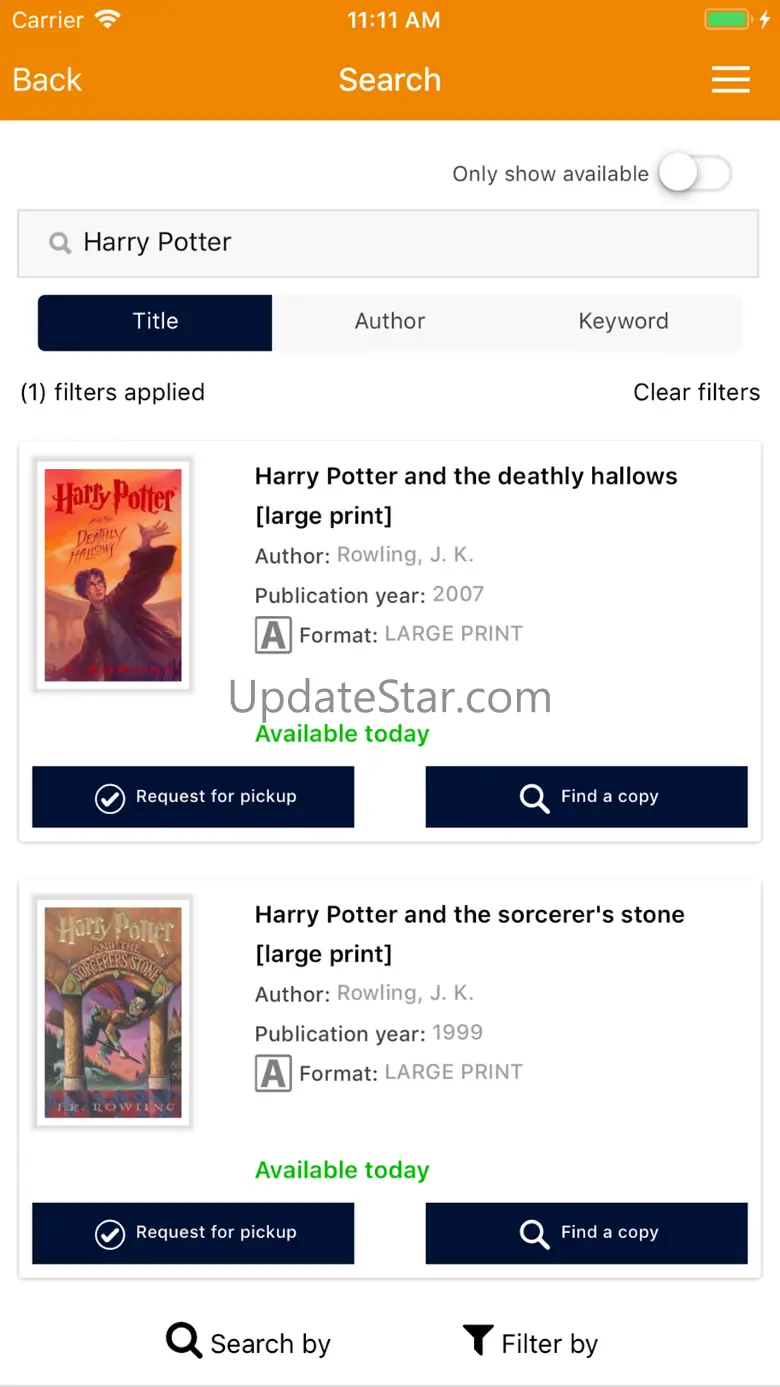780x1387 pixels.
Task: Click the magnifier icon in search field
Action: point(61,243)
